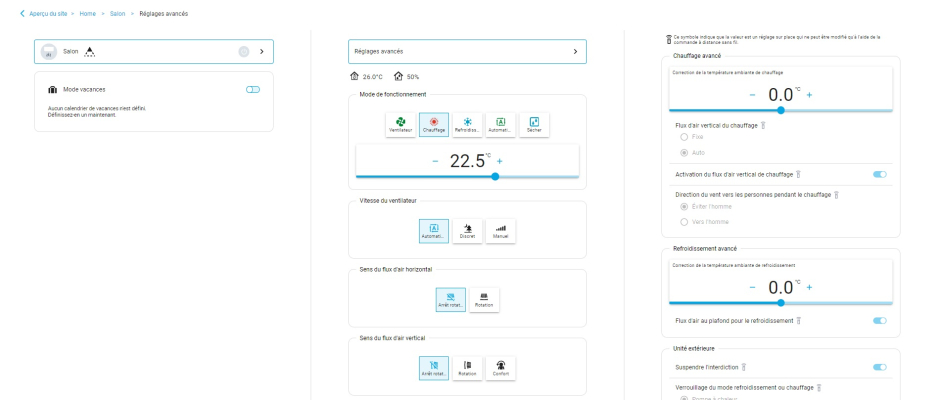Select the Vers l'homme radio option
This screenshot has width=940, height=400.
684,222
